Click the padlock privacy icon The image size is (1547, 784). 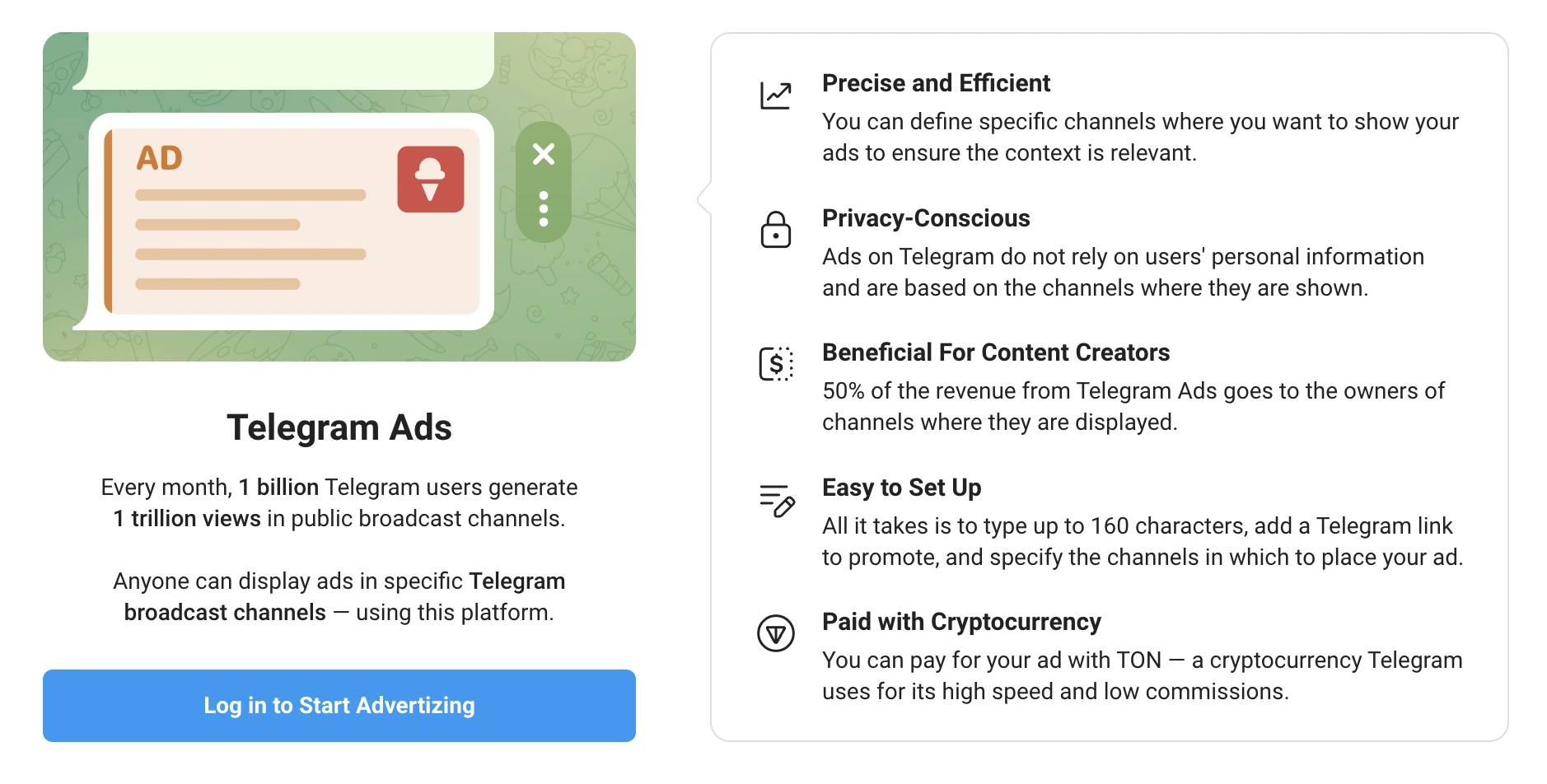point(775,230)
